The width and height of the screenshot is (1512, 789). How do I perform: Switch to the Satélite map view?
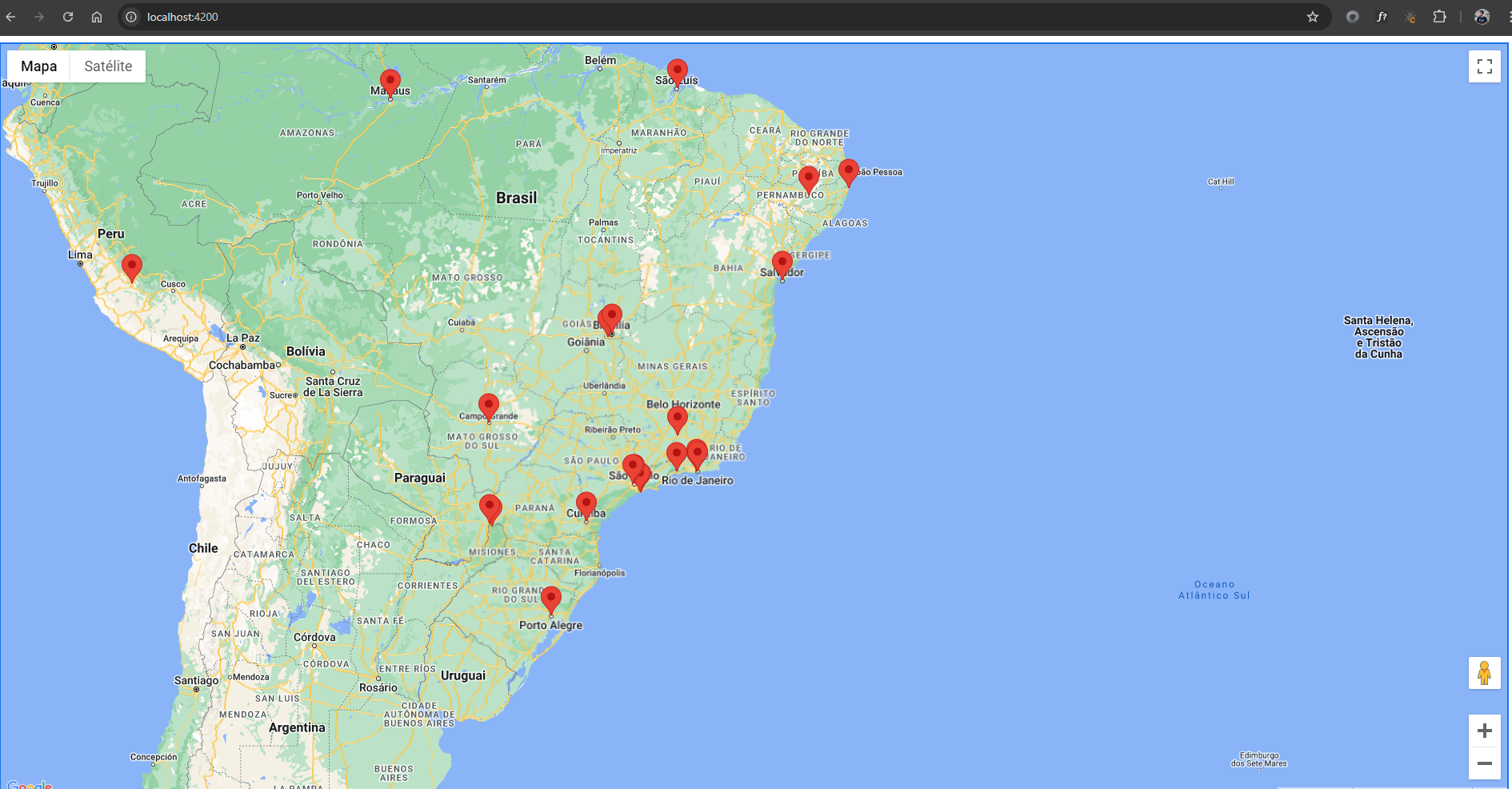(108, 66)
